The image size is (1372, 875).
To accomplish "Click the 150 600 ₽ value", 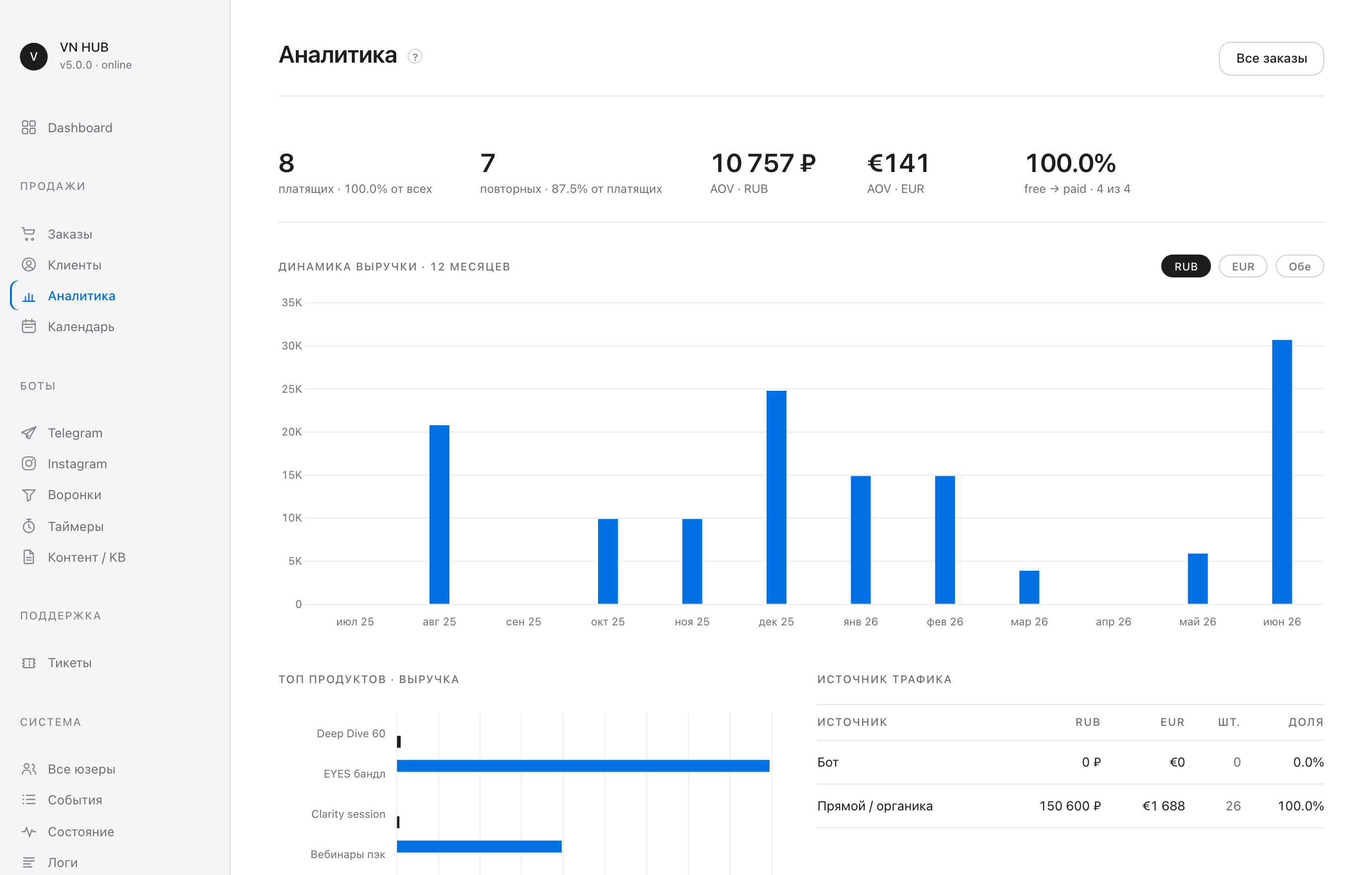I will 1069,806.
